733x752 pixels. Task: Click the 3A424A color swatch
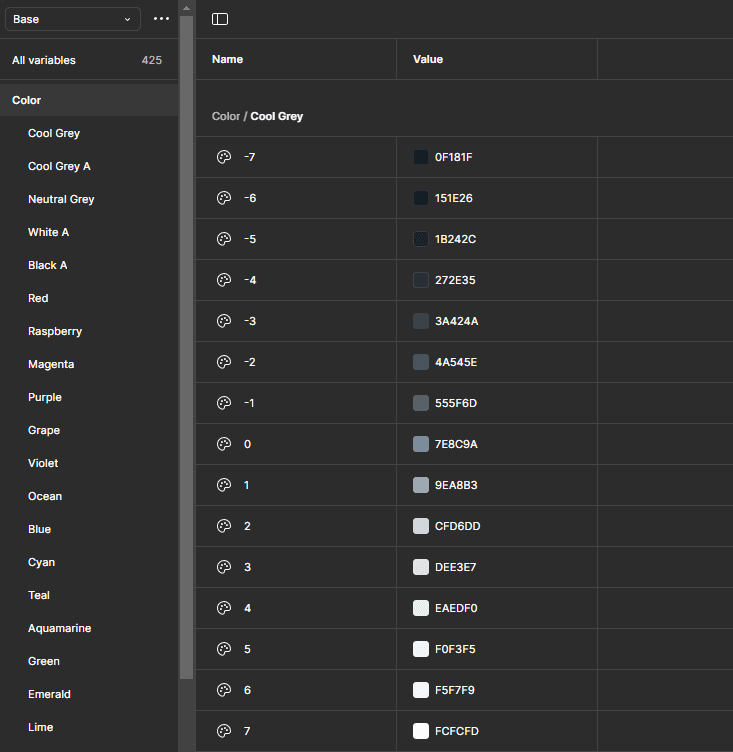pos(421,321)
